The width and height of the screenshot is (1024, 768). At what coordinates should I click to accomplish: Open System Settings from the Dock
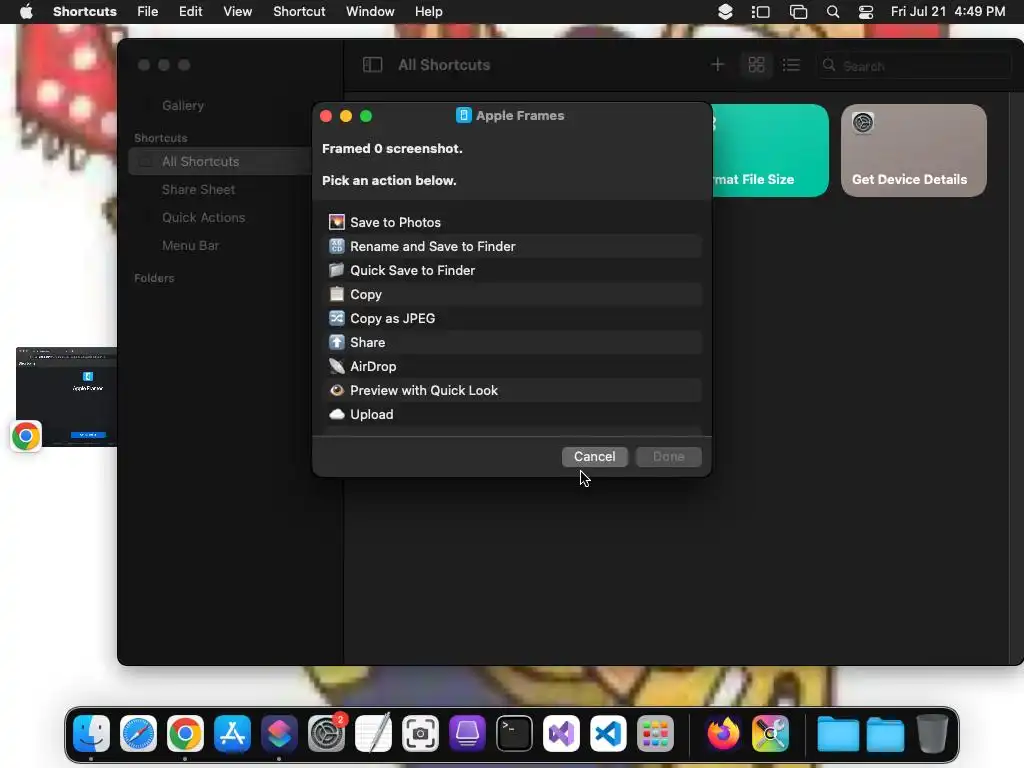pyautogui.click(x=327, y=733)
